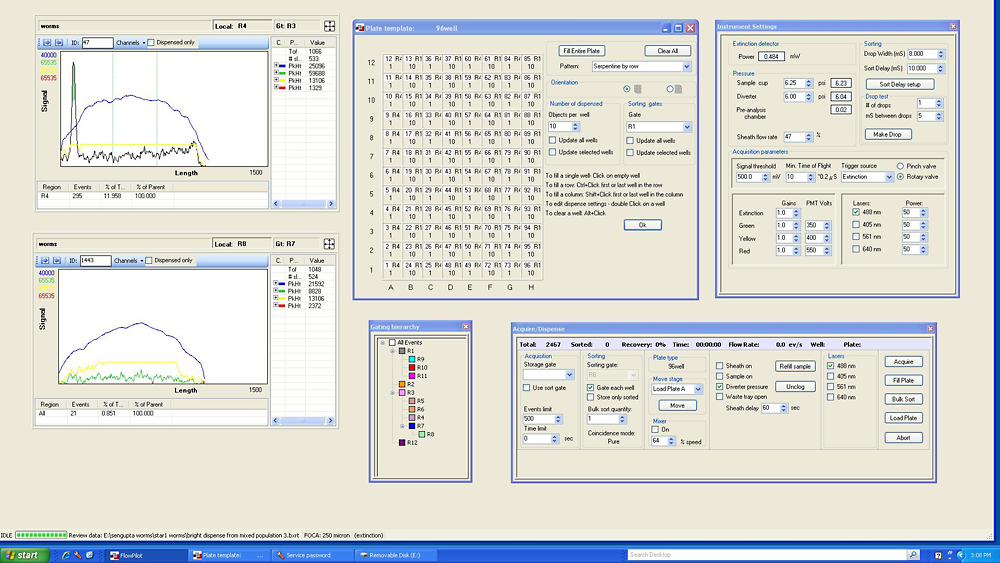Collapse the R7 node in Gating hierarchy
This screenshot has width=1000, height=563.
401,426
